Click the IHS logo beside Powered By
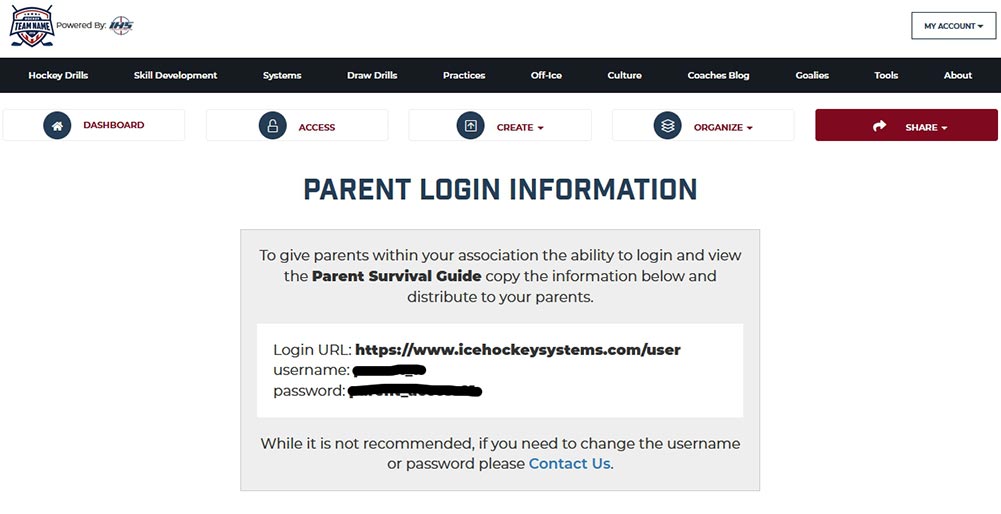Viewport: 1001px width, 514px height. pyautogui.click(x=120, y=25)
